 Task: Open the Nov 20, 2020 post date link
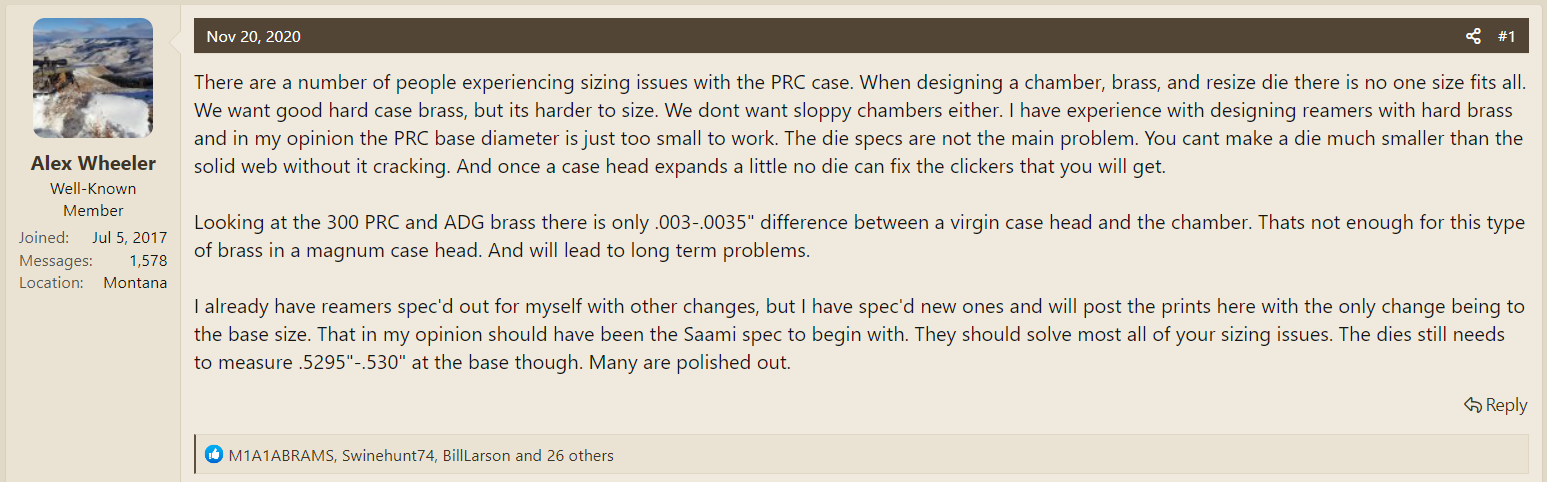click(x=253, y=37)
